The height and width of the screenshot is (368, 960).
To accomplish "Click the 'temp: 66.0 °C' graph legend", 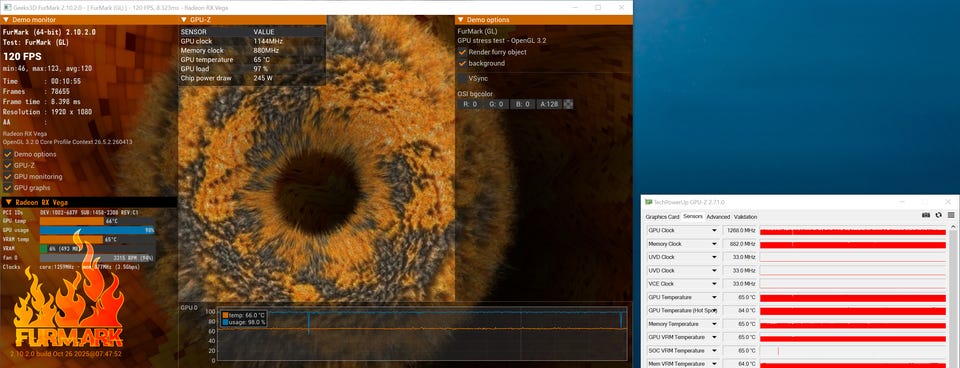I will [244, 315].
